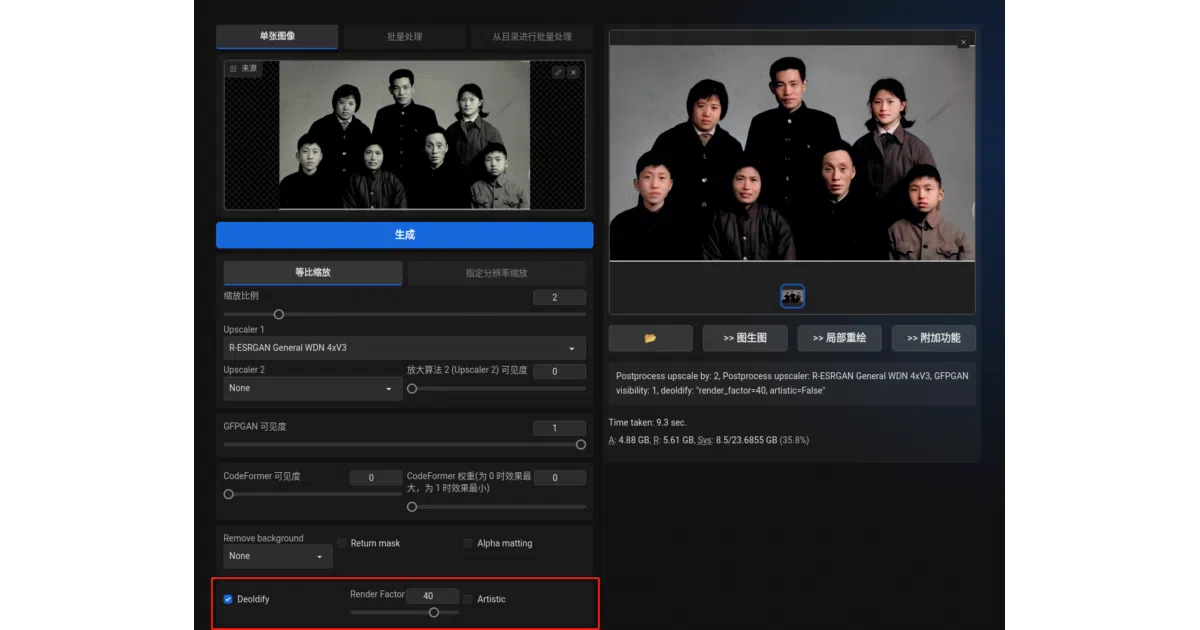Click the pencil edit icon on source image
The image size is (1200, 630).
pyautogui.click(x=558, y=72)
